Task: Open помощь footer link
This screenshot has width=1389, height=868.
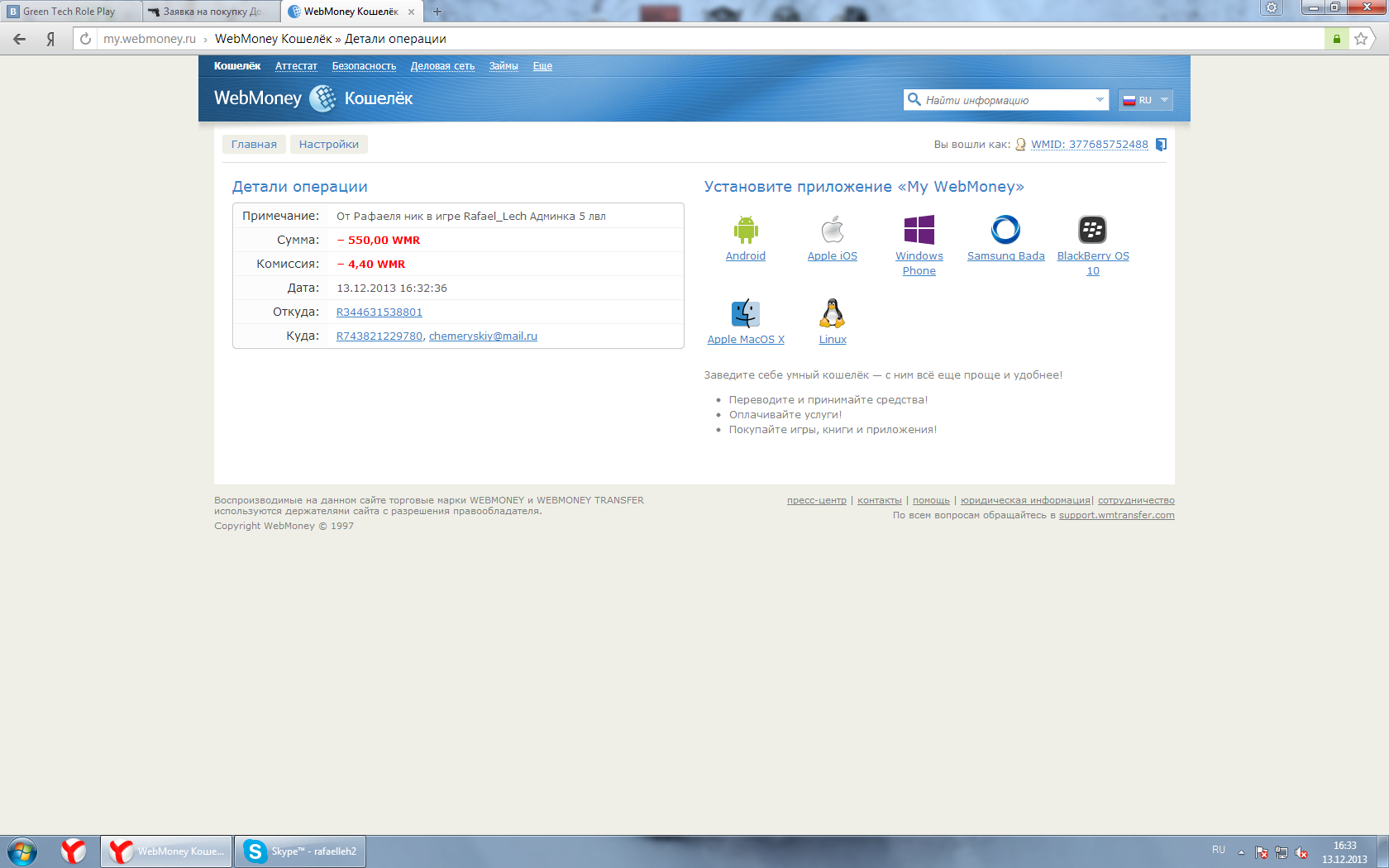Action: click(x=931, y=501)
